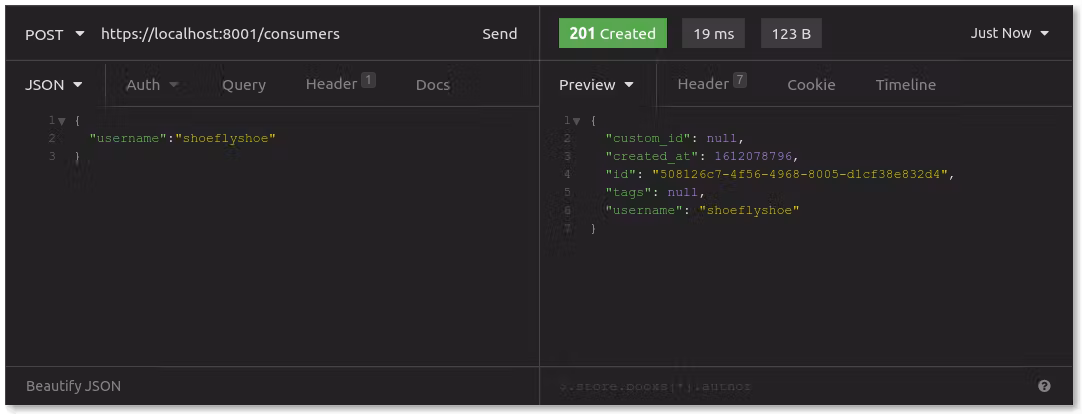1082x414 pixels.
Task: Open the Preview mode dropdown
Action: [x=596, y=85]
